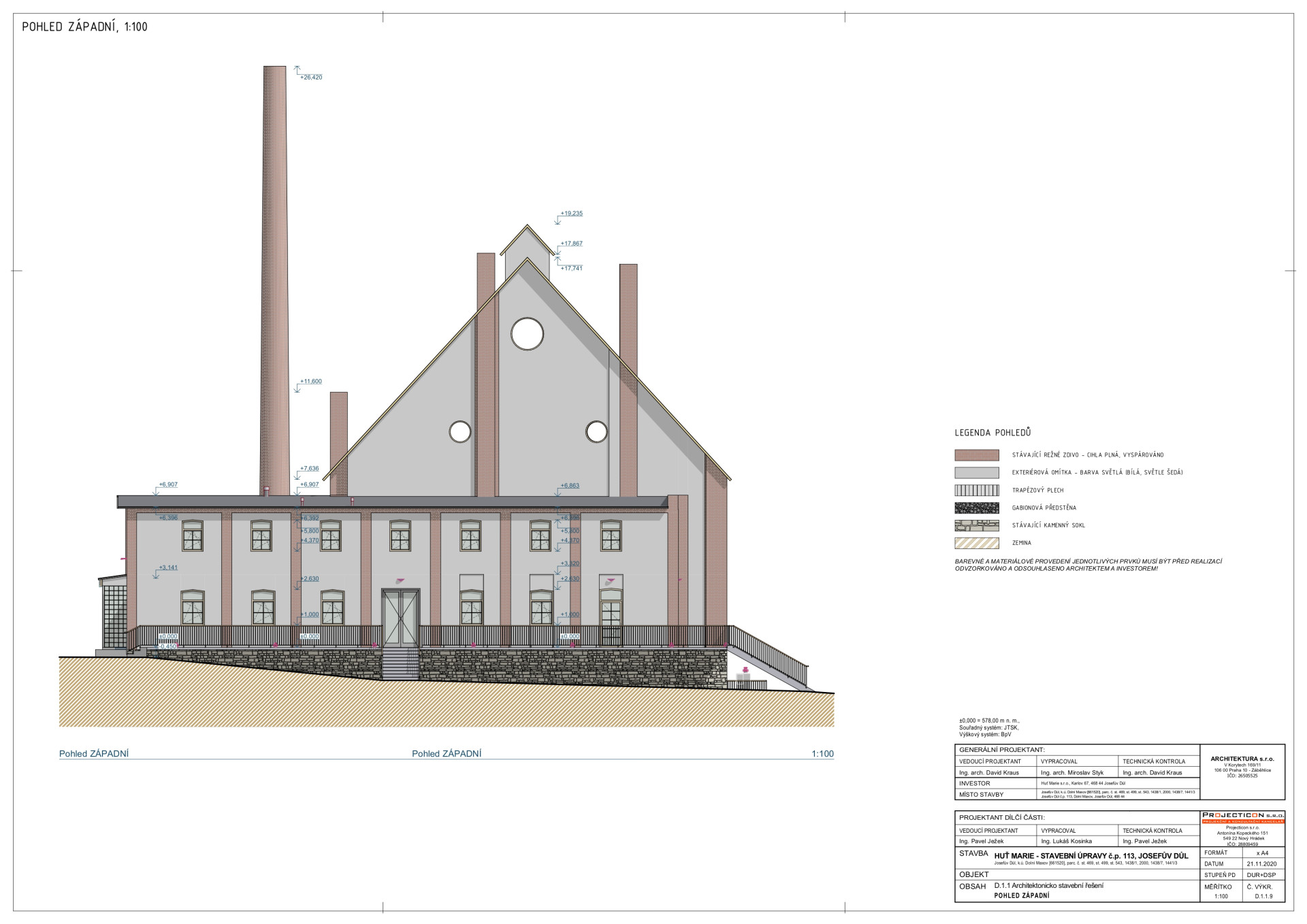Click the +19,235 roof ridge elevation marker
1307x924 pixels.
[x=571, y=214]
